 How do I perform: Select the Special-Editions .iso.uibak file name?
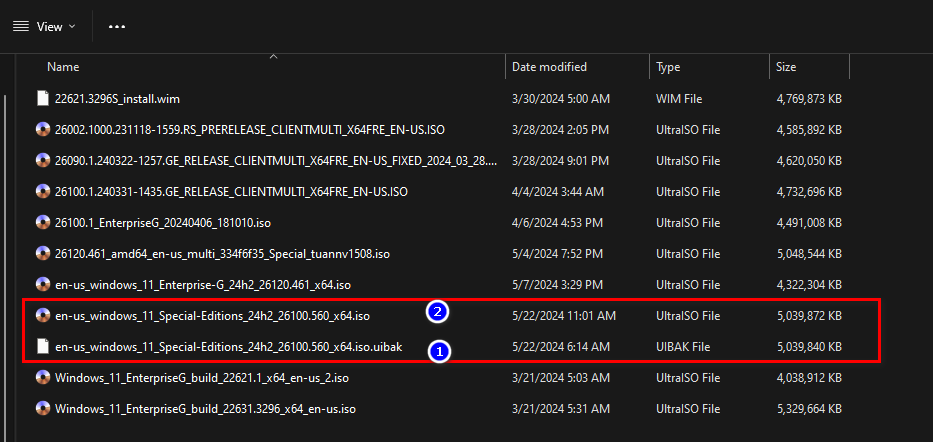[228, 347]
